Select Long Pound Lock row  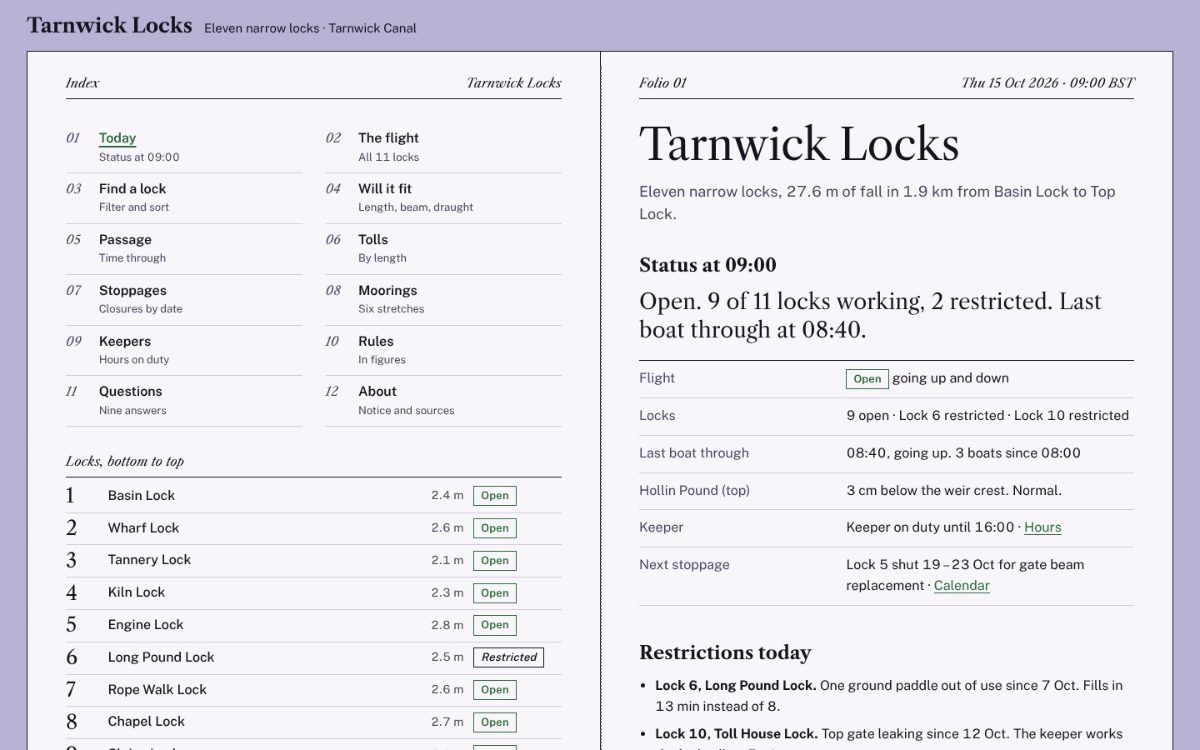tap(313, 657)
